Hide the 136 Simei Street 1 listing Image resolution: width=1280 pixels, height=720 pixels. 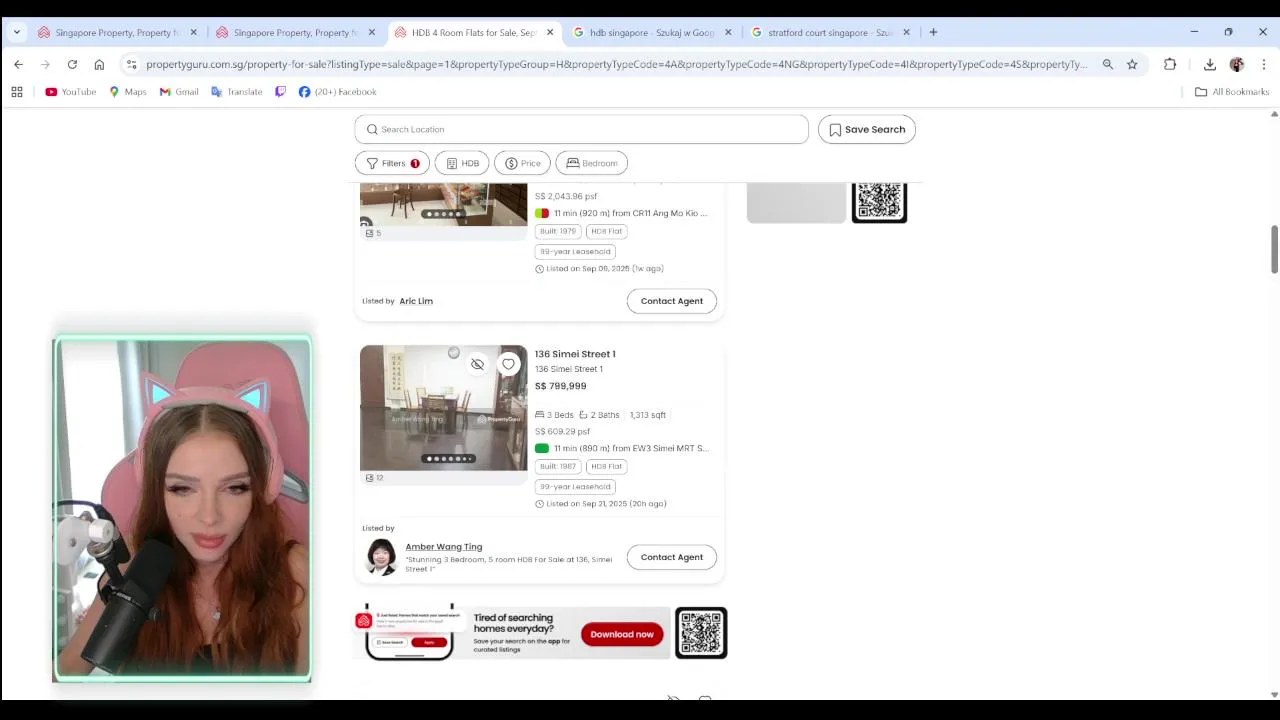[x=478, y=364]
